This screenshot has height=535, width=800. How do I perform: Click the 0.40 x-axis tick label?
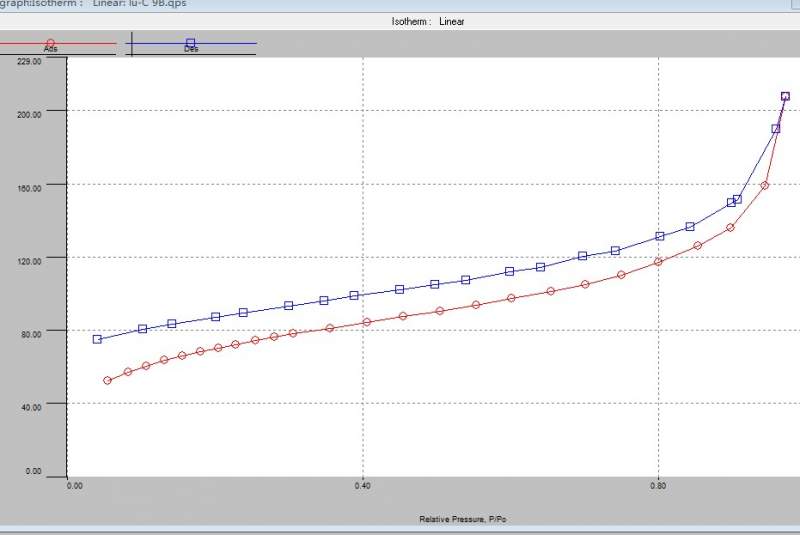coord(362,486)
